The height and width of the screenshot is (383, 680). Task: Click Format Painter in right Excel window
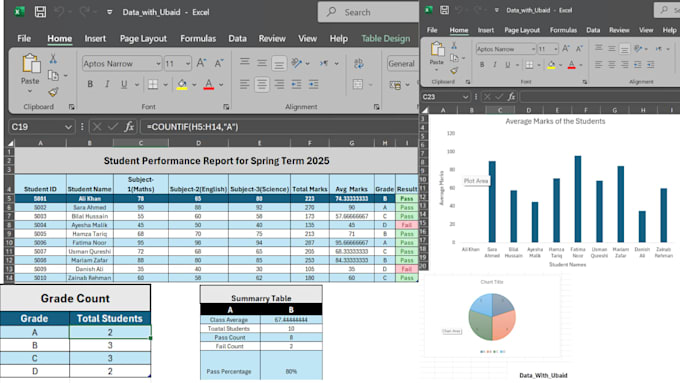coord(454,70)
